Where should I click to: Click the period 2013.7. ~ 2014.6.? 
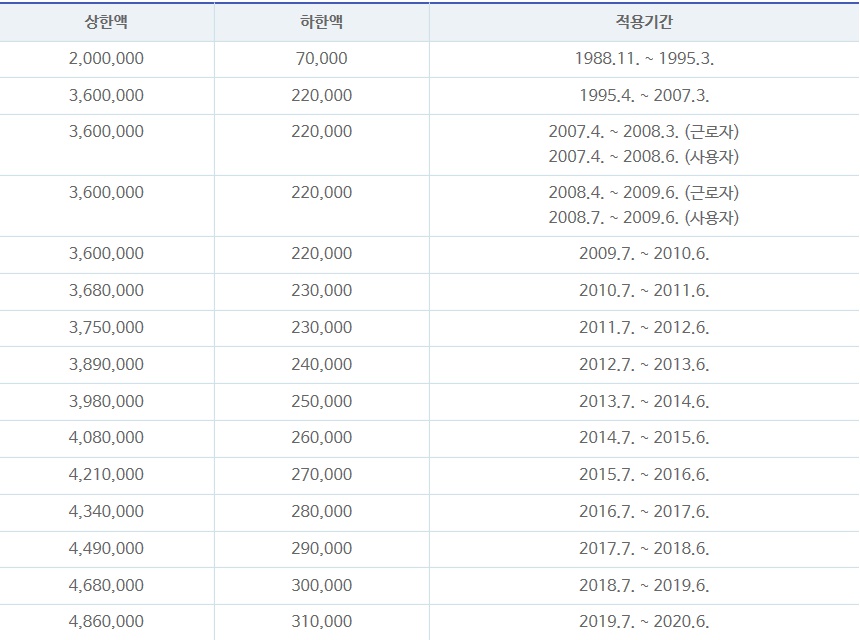(644, 401)
